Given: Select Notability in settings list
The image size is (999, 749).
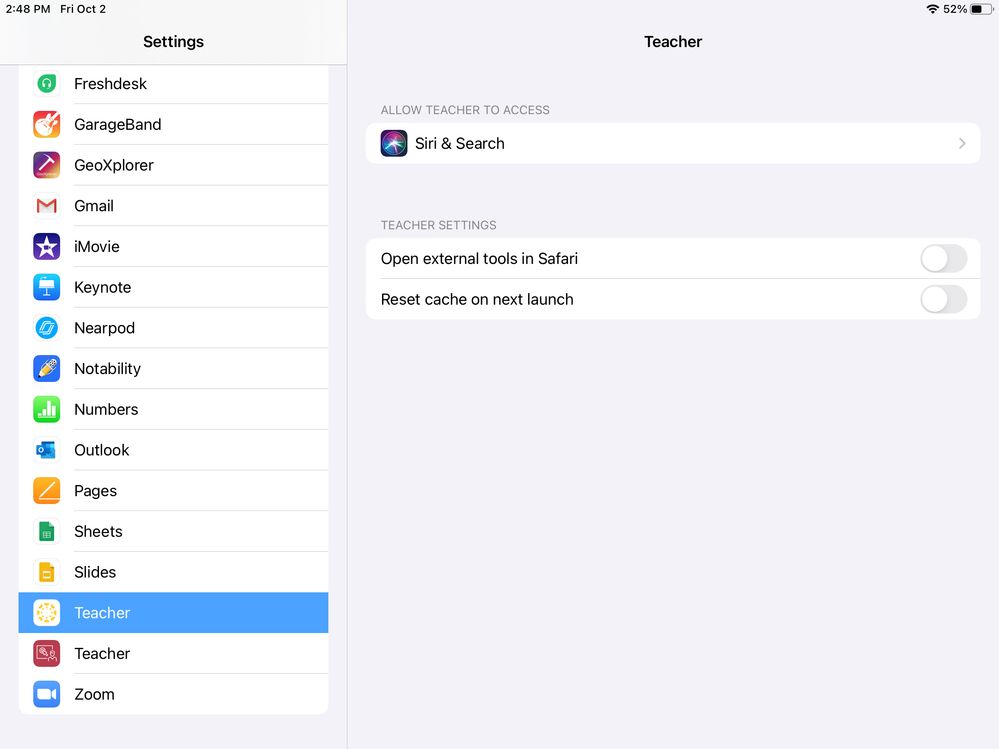Looking at the screenshot, I should (x=173, y=369).
